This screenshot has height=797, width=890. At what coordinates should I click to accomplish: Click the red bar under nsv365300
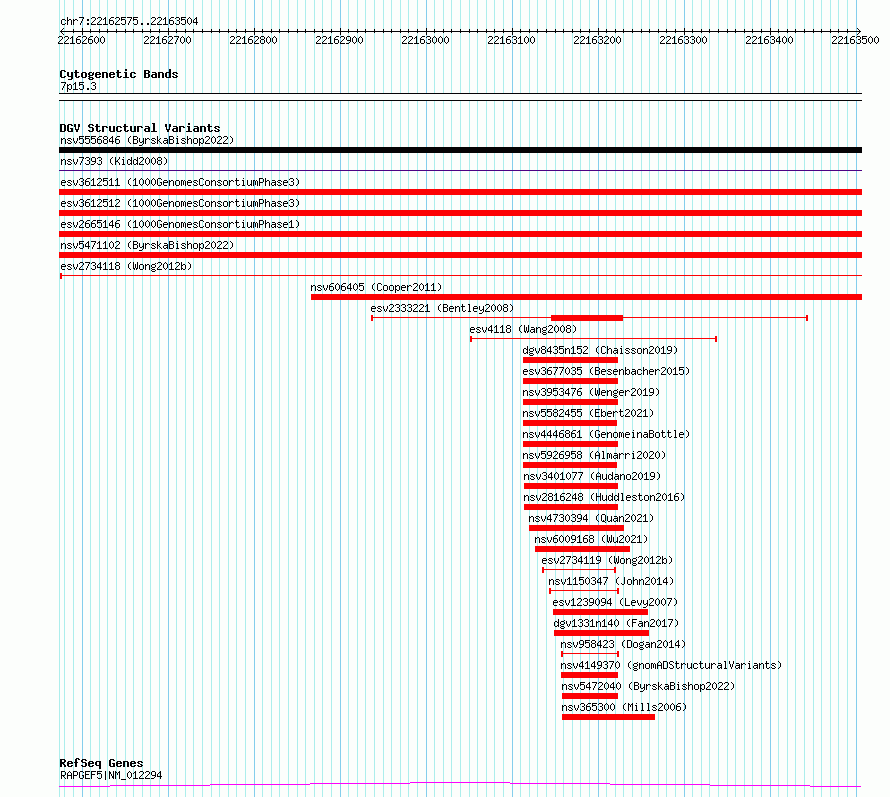coord(608,717)
